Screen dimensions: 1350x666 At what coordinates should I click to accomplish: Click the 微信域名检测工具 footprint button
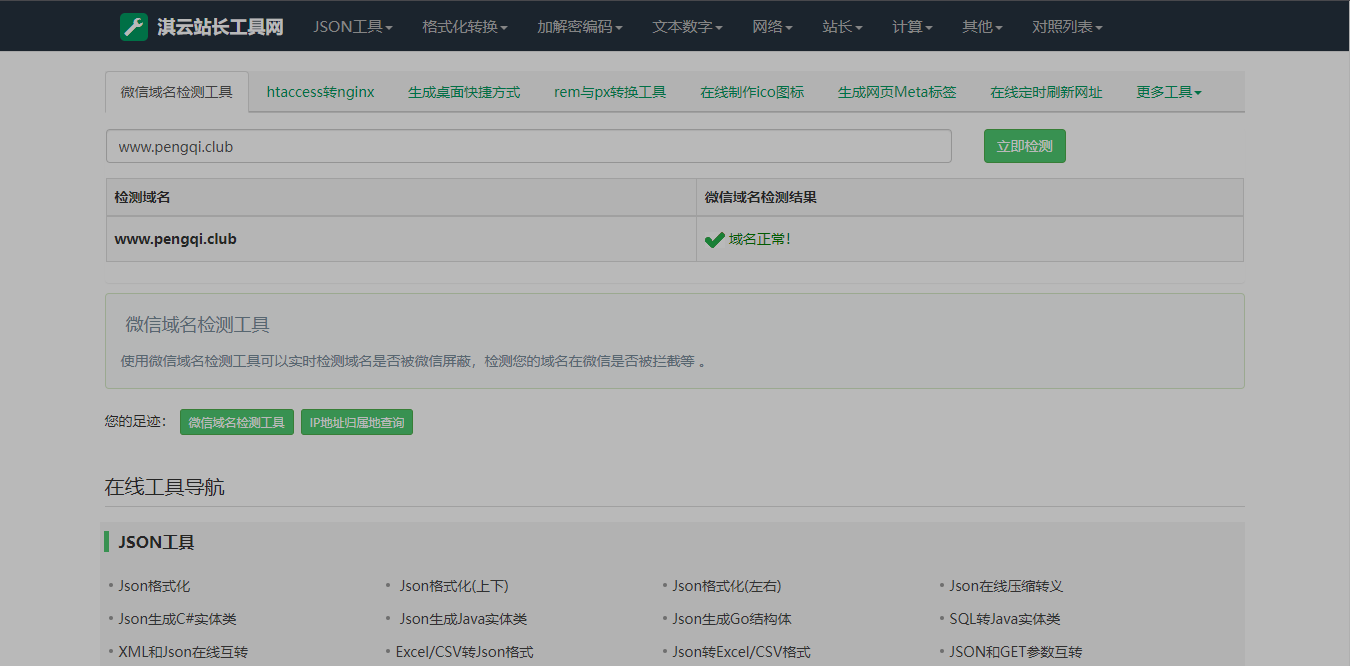click(237, 423)
